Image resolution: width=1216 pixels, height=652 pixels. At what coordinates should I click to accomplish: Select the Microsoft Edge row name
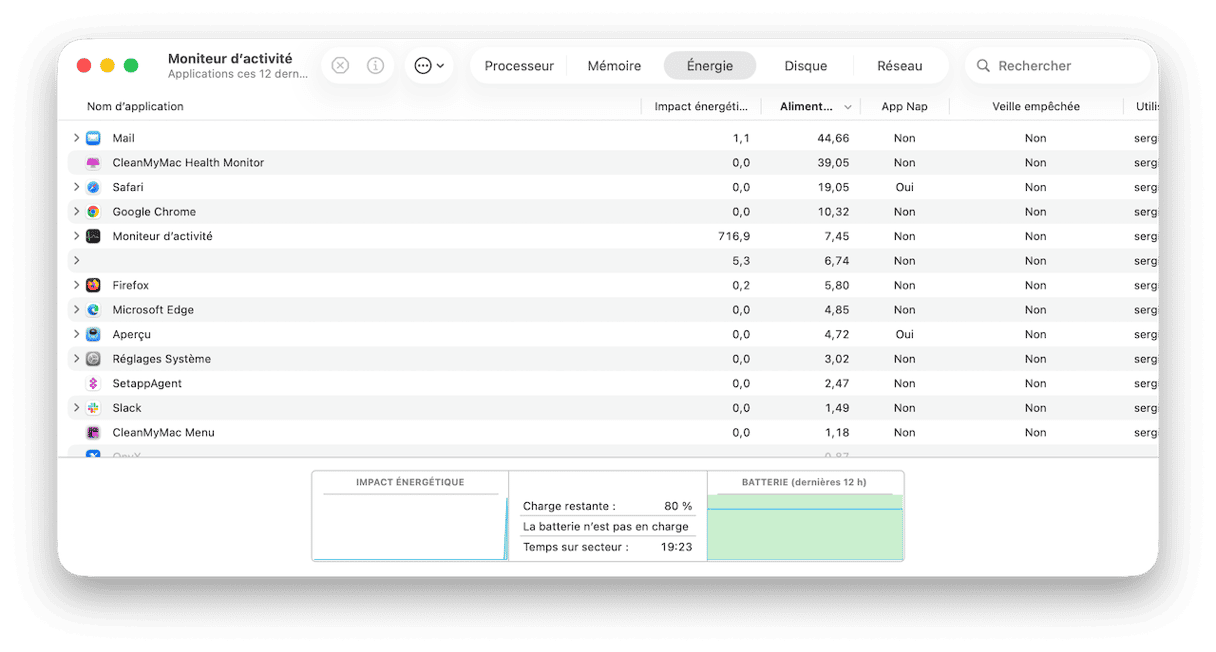pyautogui.click(x=153, y=310)
